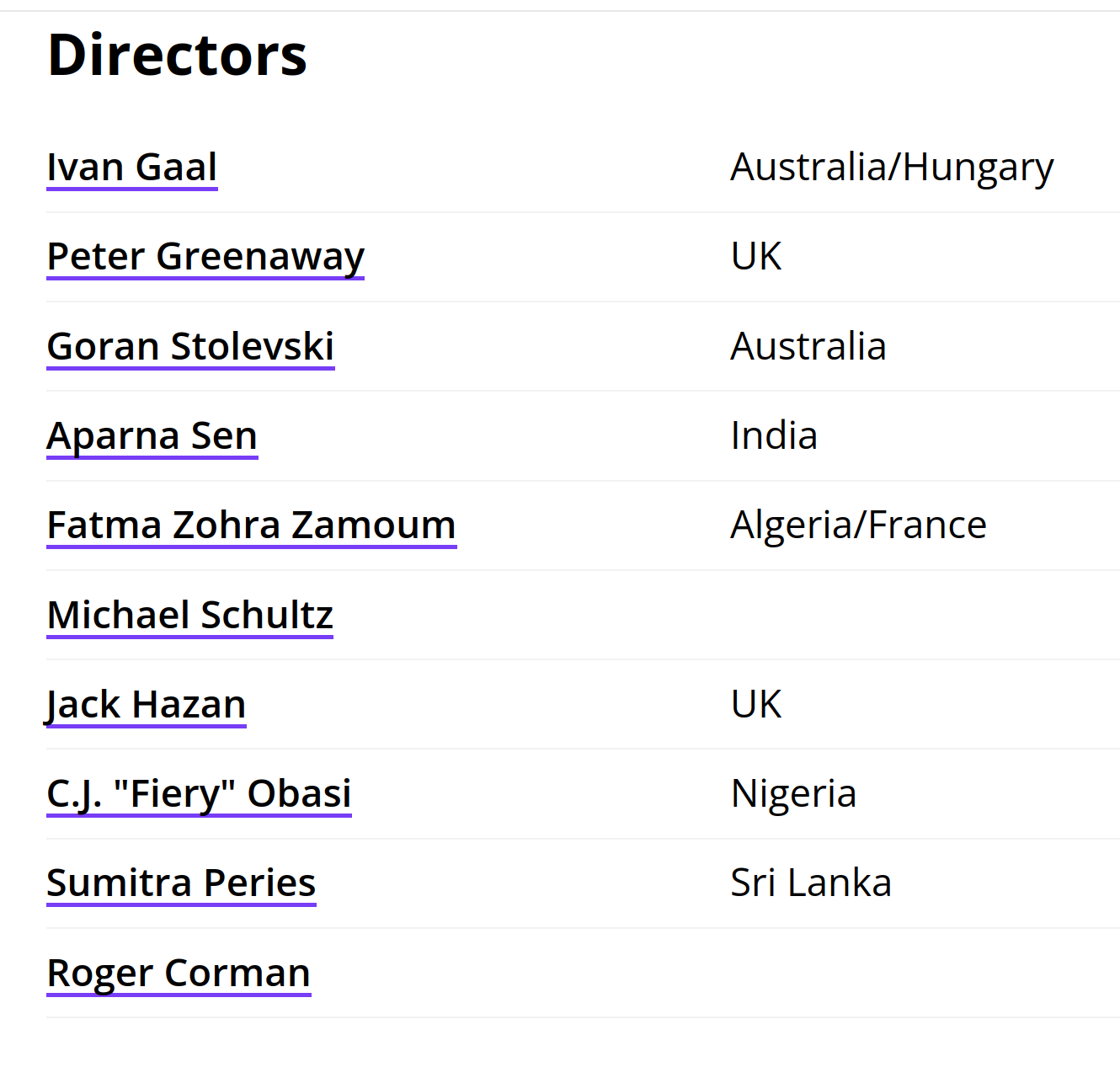Click the UK label beside Peter Greenaway
The image size is (1120, 1067).
[756, 256]
